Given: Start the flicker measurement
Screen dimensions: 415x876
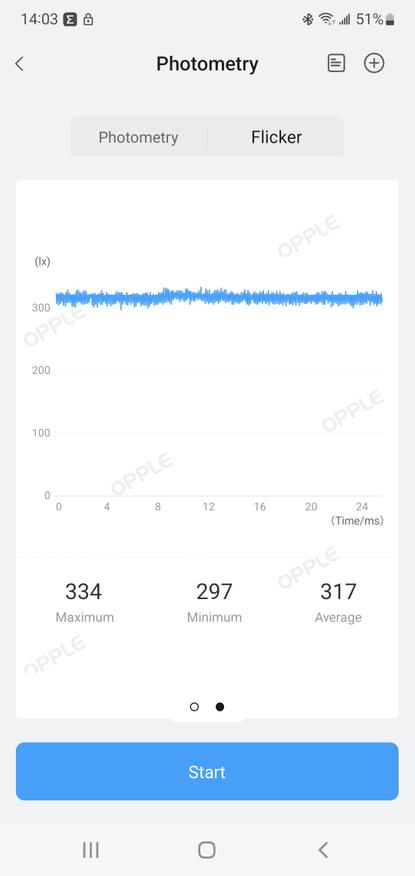Looking at the screenshot, I should click(207, 772).
